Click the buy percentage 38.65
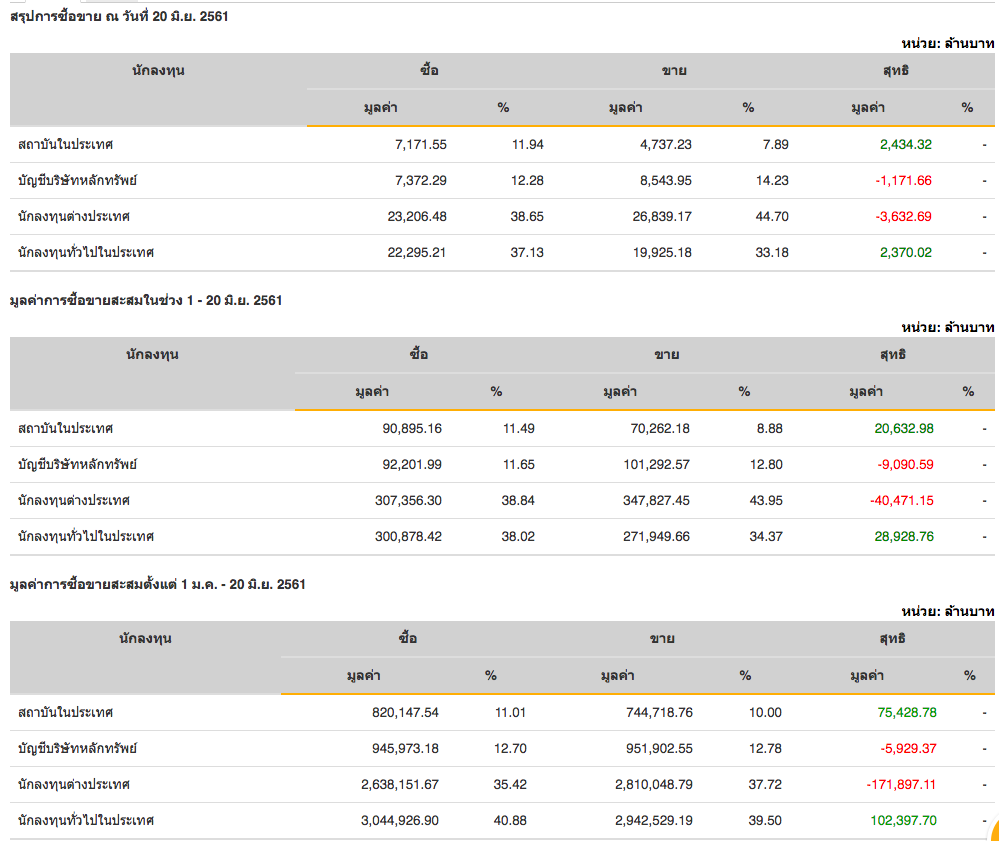The height and width of the screenshot is (841, 999). (x=527, y=216)
